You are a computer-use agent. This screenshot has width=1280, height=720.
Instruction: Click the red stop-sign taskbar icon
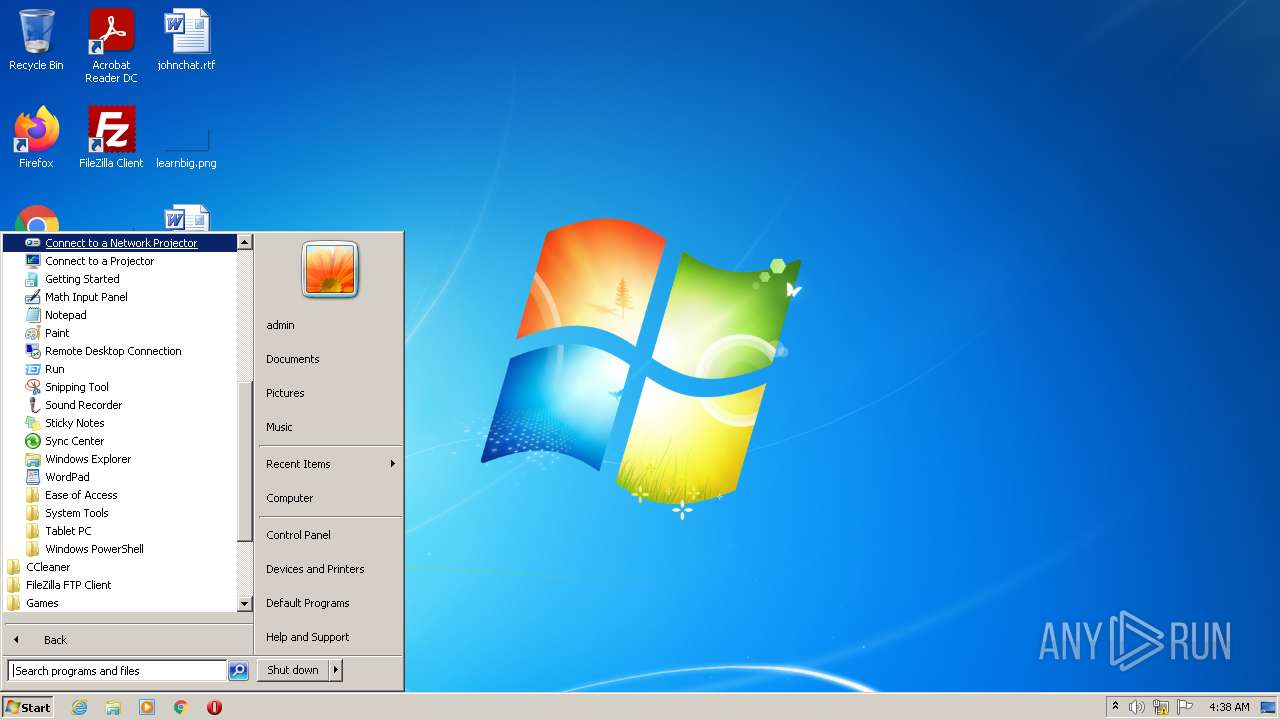[x=214, y=707]
